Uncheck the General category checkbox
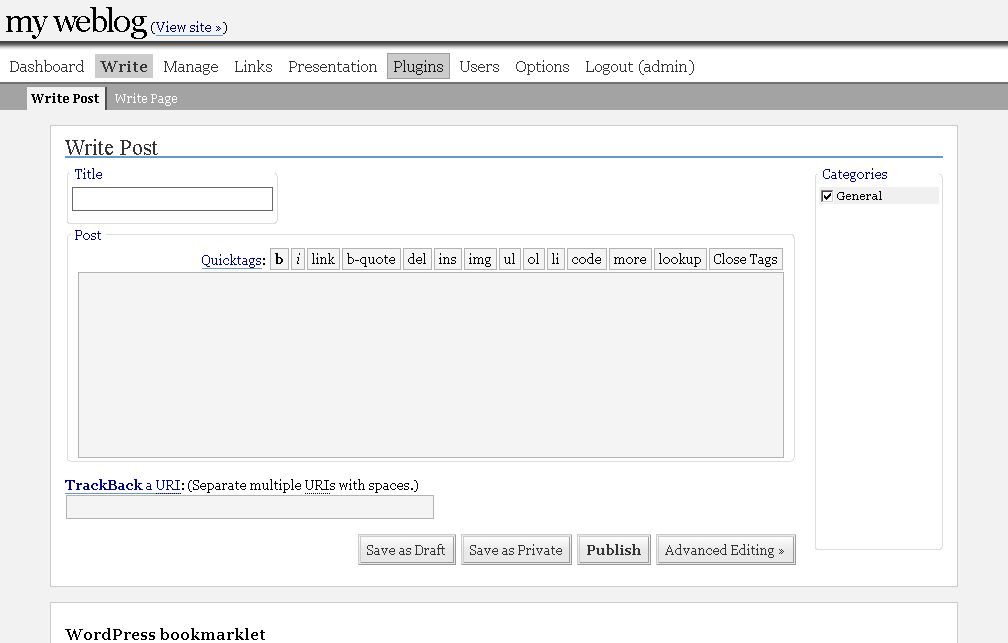 click(x=827, y=196)
